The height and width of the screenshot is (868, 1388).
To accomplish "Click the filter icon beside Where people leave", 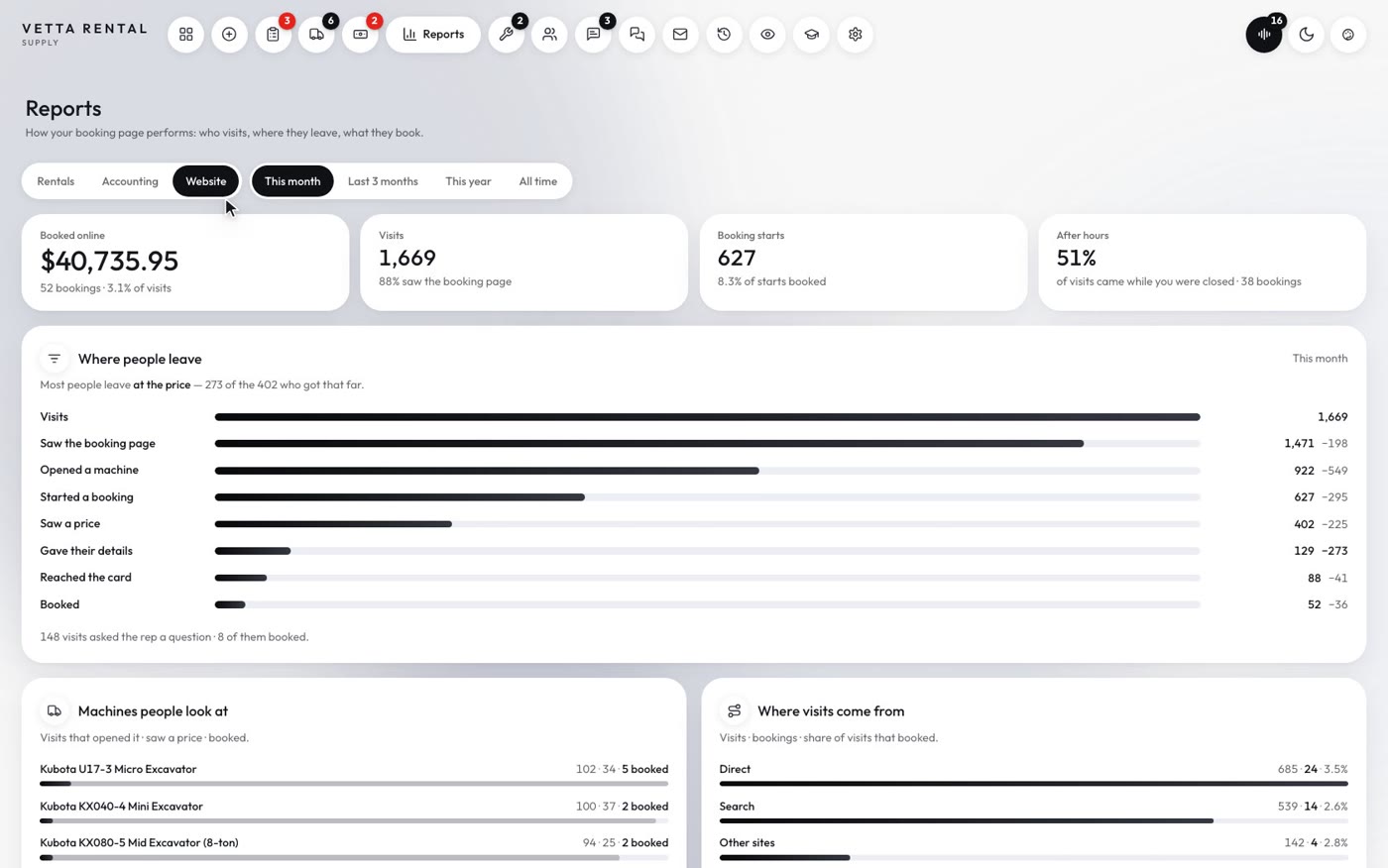I will 55,359.
